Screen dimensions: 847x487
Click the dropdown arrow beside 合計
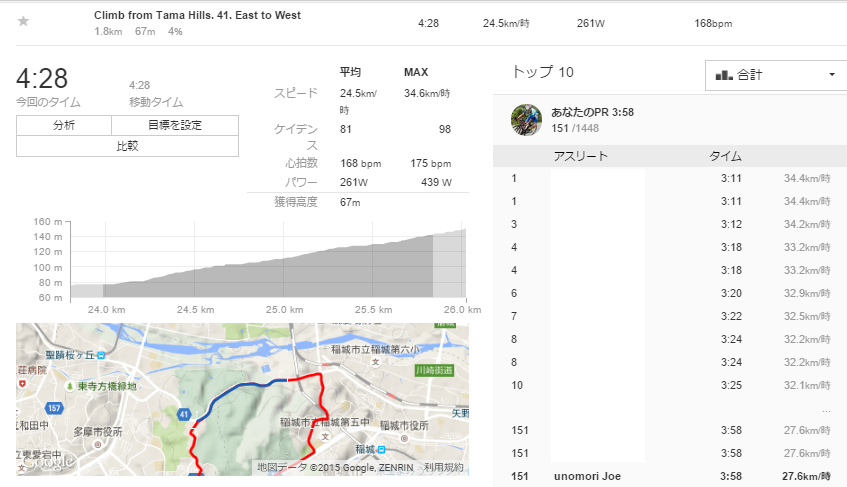point(831,76)
